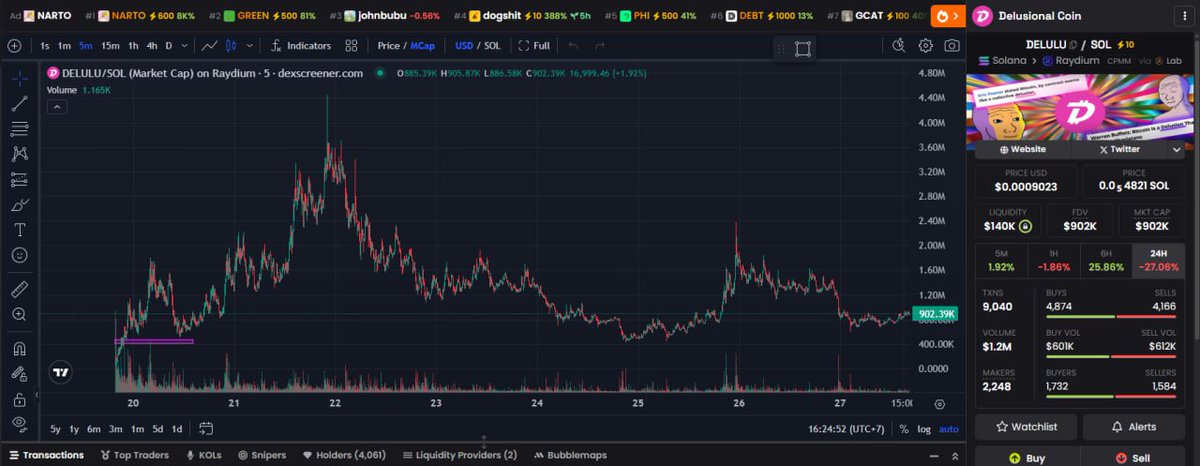The image size is (1200, 466).
Task: Click the red Sell button
Action: point(1134,457)
